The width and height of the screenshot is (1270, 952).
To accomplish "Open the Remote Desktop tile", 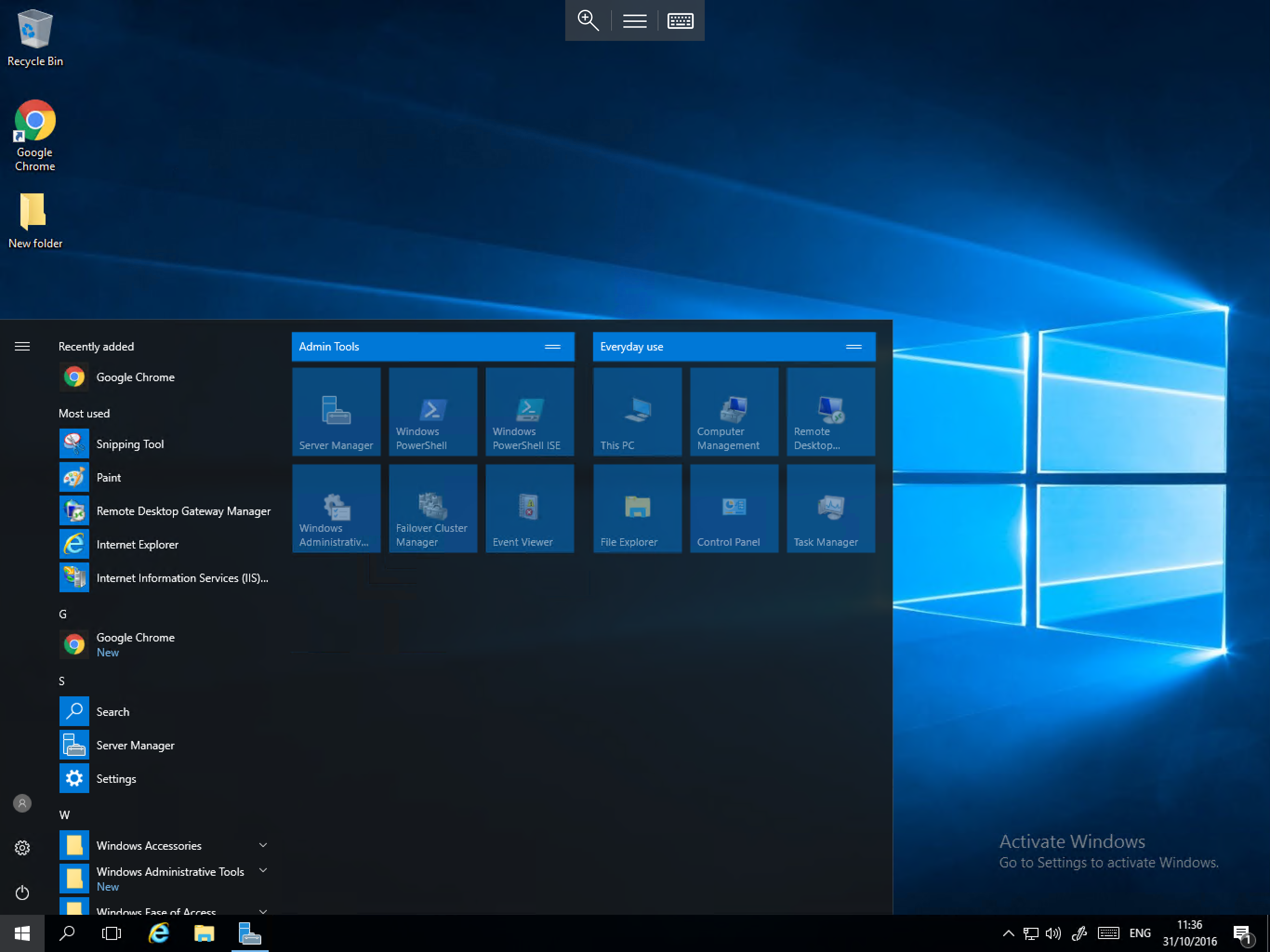I will (831, 412).
